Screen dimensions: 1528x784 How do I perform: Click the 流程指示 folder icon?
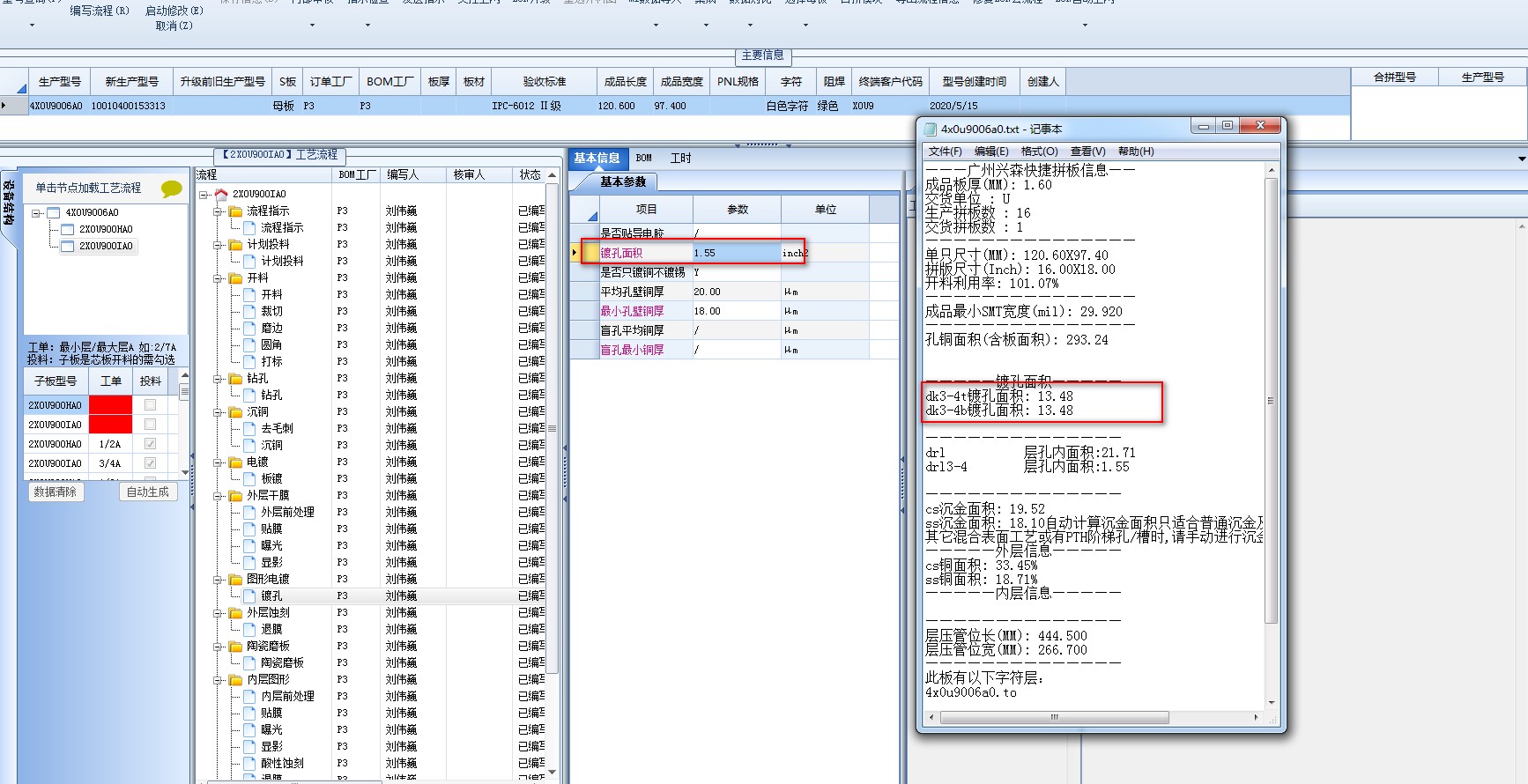[x=235, y=211]
